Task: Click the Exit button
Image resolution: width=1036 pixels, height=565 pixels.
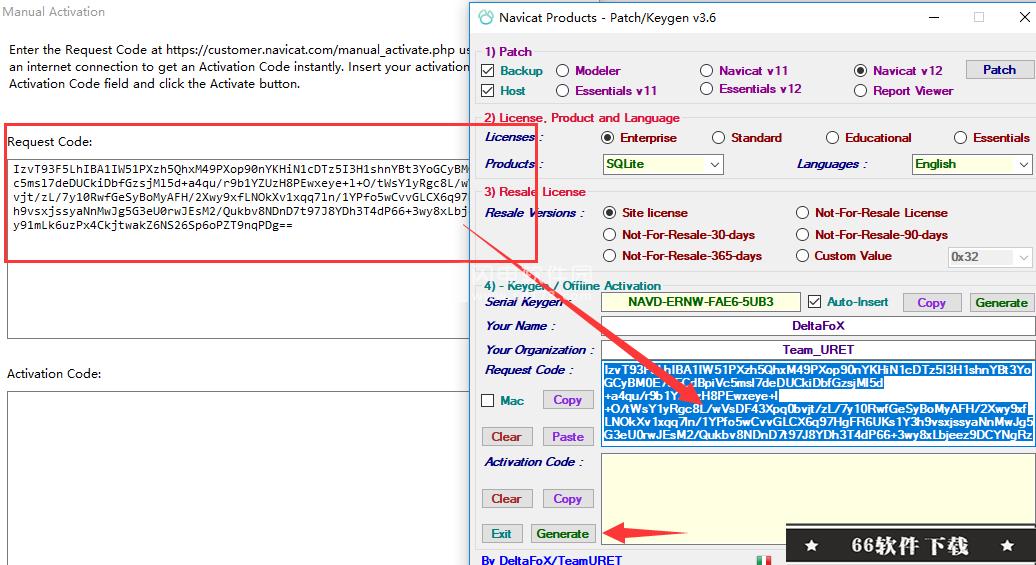Action: [501, 534]
